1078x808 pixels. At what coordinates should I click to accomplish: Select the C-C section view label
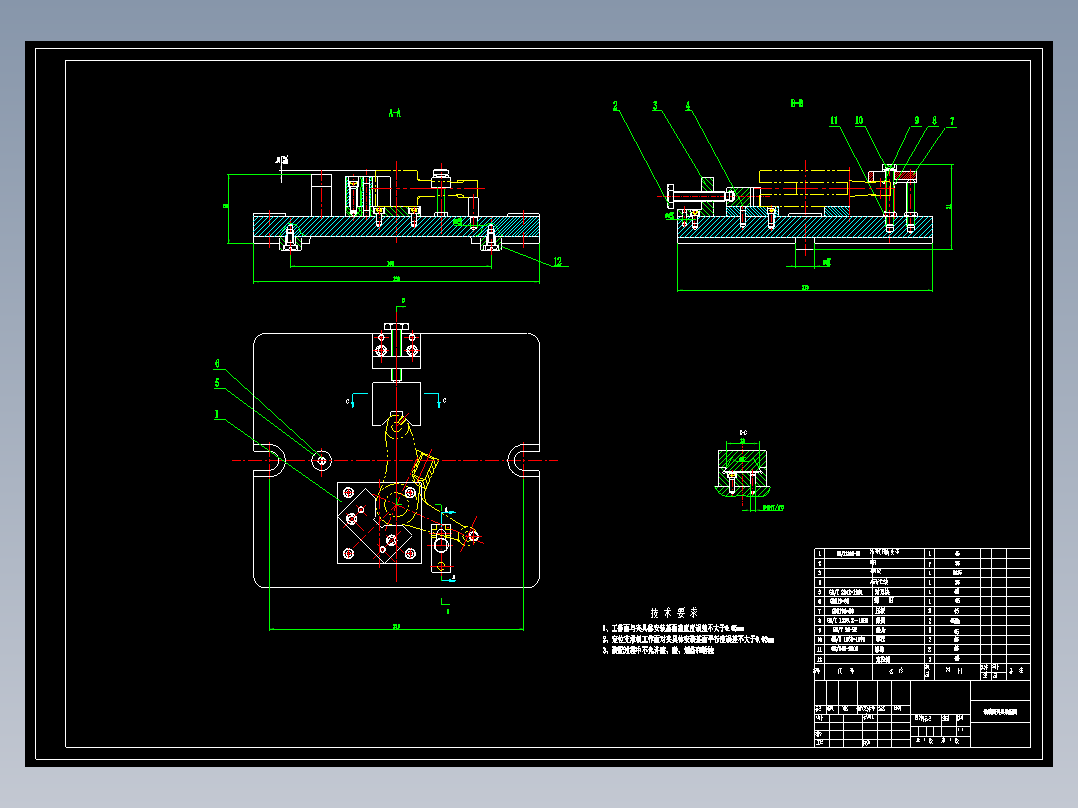743,433
